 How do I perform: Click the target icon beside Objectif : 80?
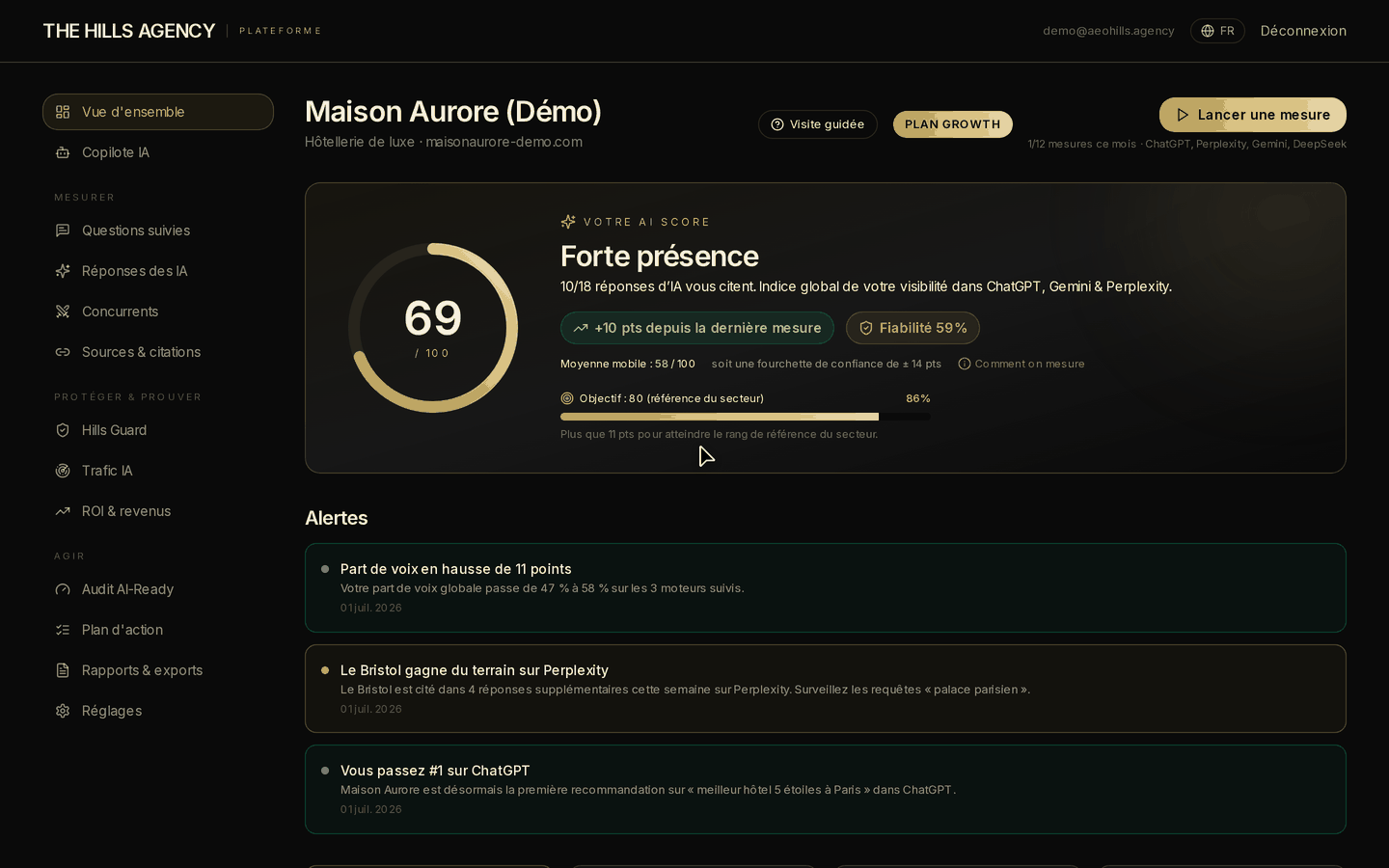tap(567, 398)
